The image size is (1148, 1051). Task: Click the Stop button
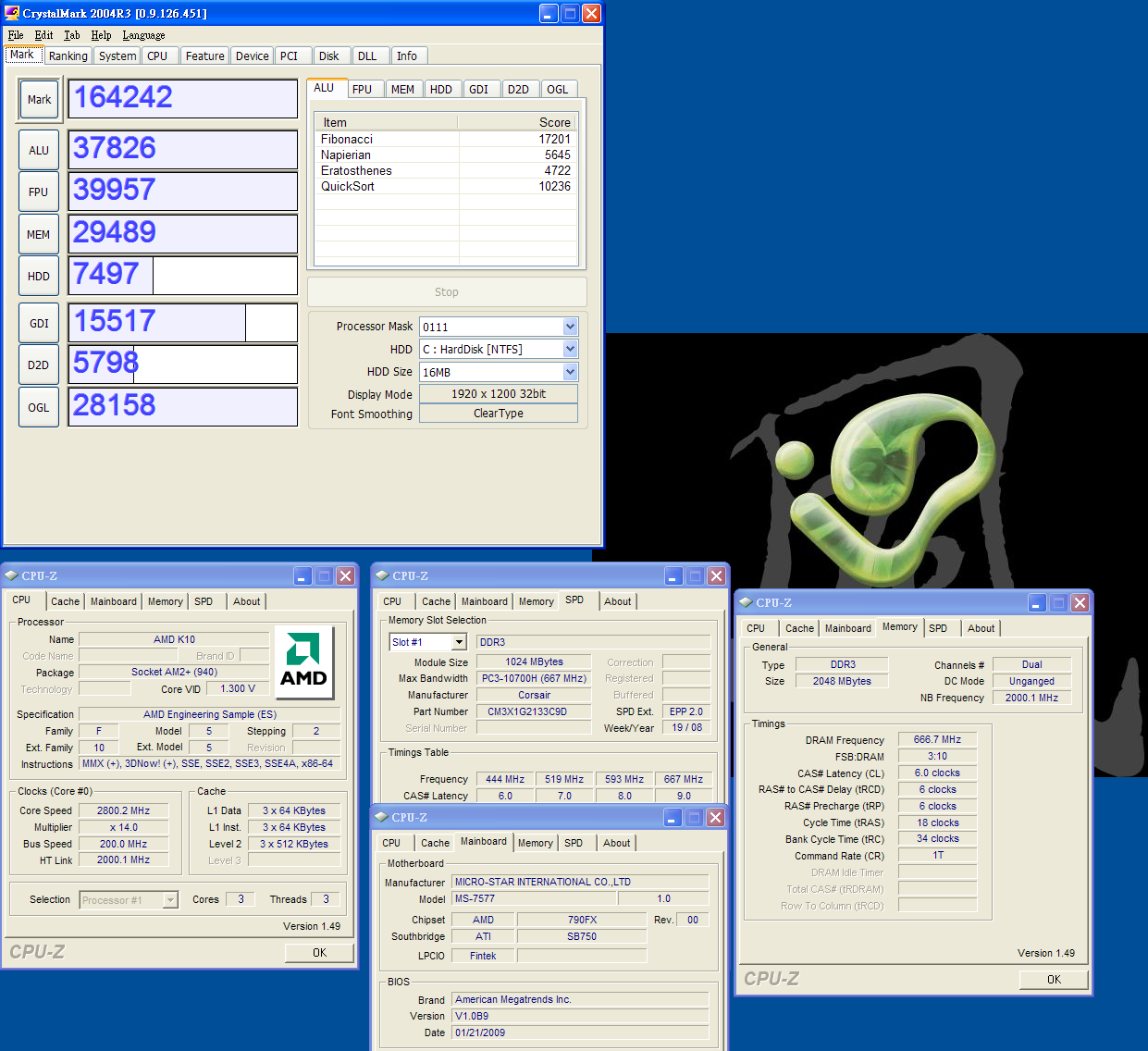pyautogui.click(x=447, y=292)
